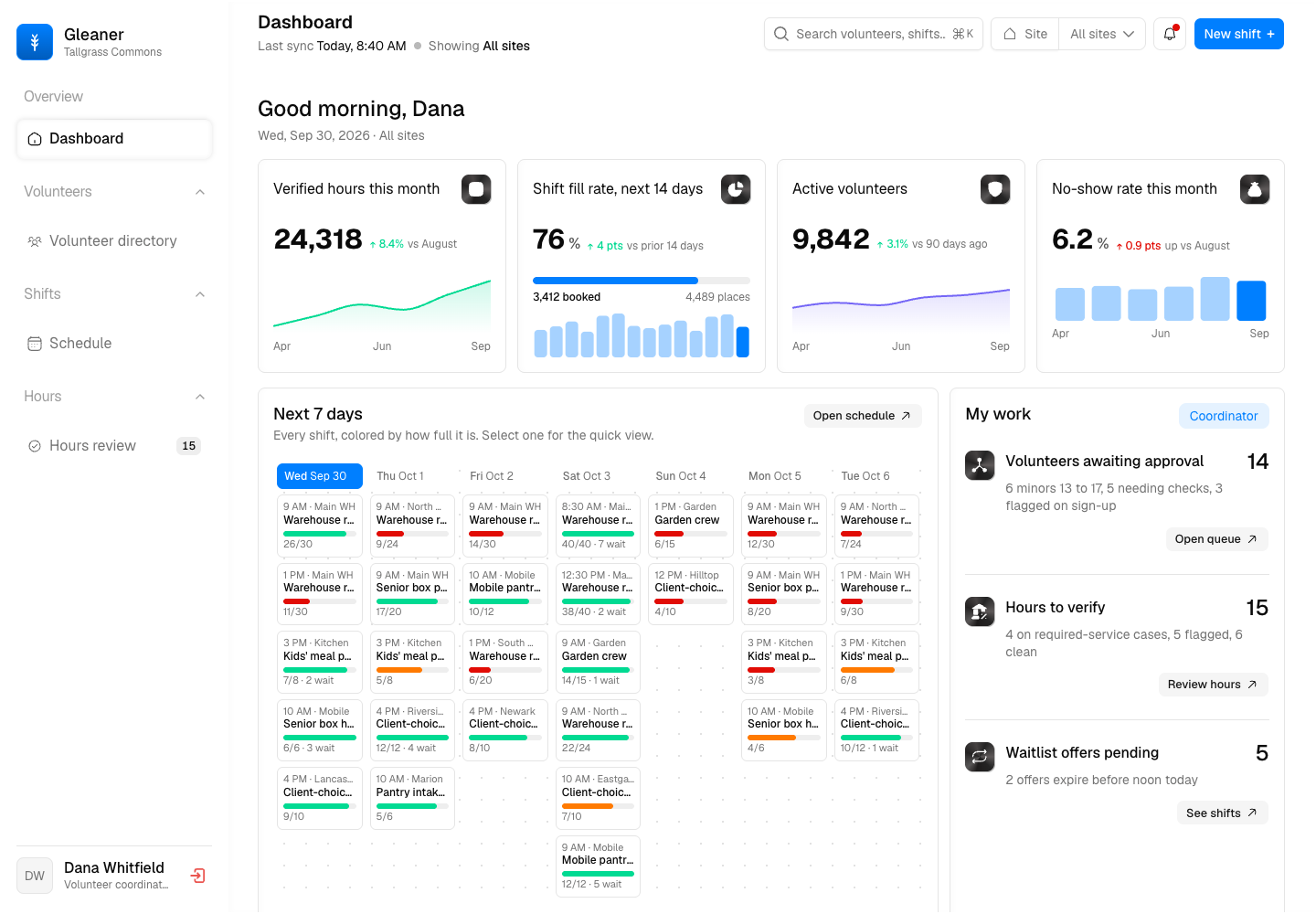Open Hours review in the sidebar
The width and height of the screenshot is (1316, 914).
(114, 446)
